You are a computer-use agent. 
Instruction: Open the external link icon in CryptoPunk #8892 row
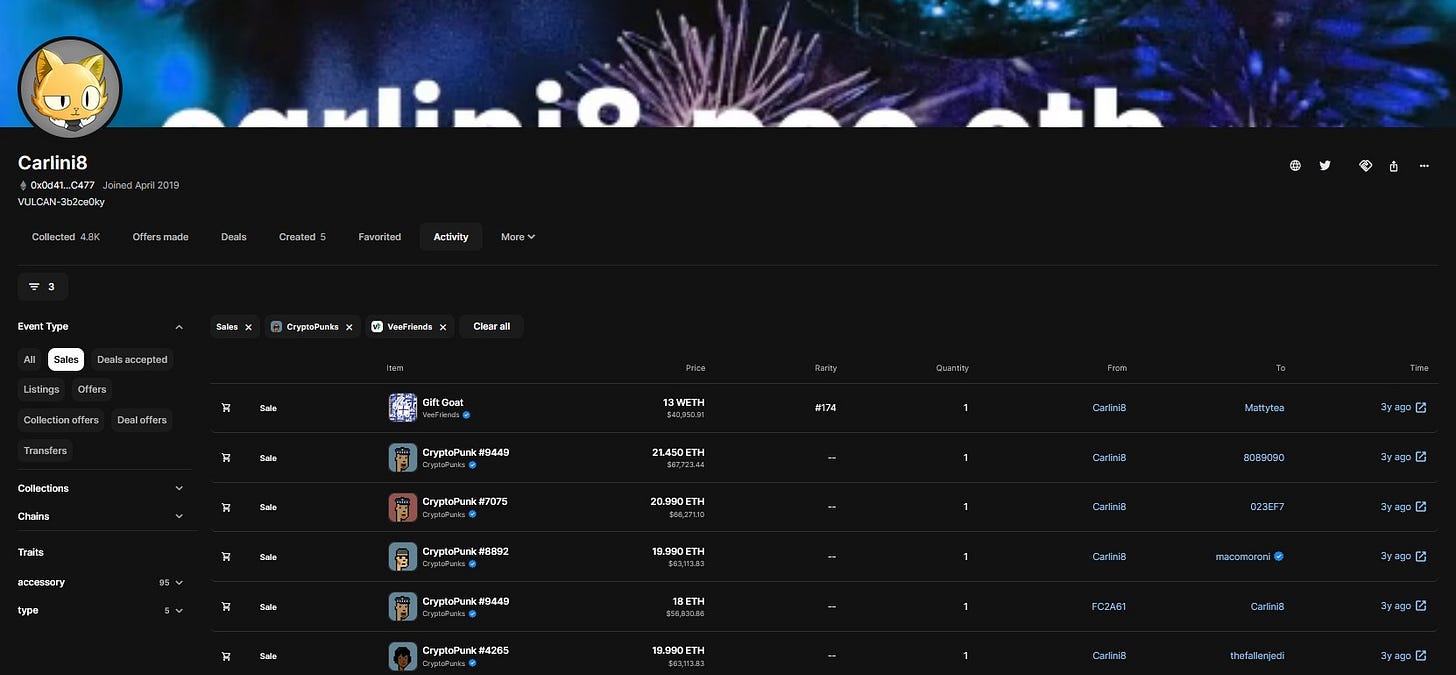[x=1421, y=556]
